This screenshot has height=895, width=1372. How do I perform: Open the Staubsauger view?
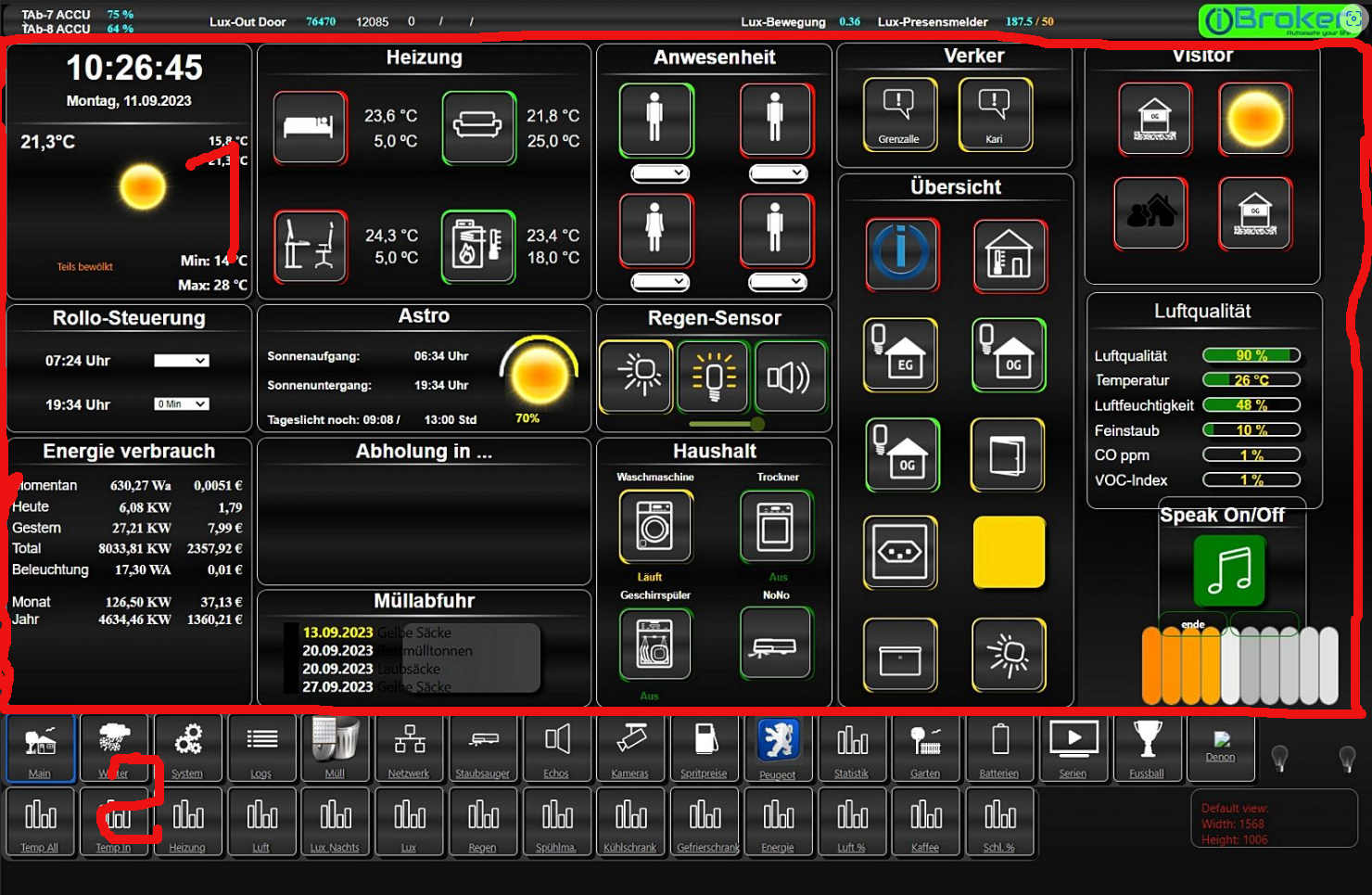[x=483, y=748]
